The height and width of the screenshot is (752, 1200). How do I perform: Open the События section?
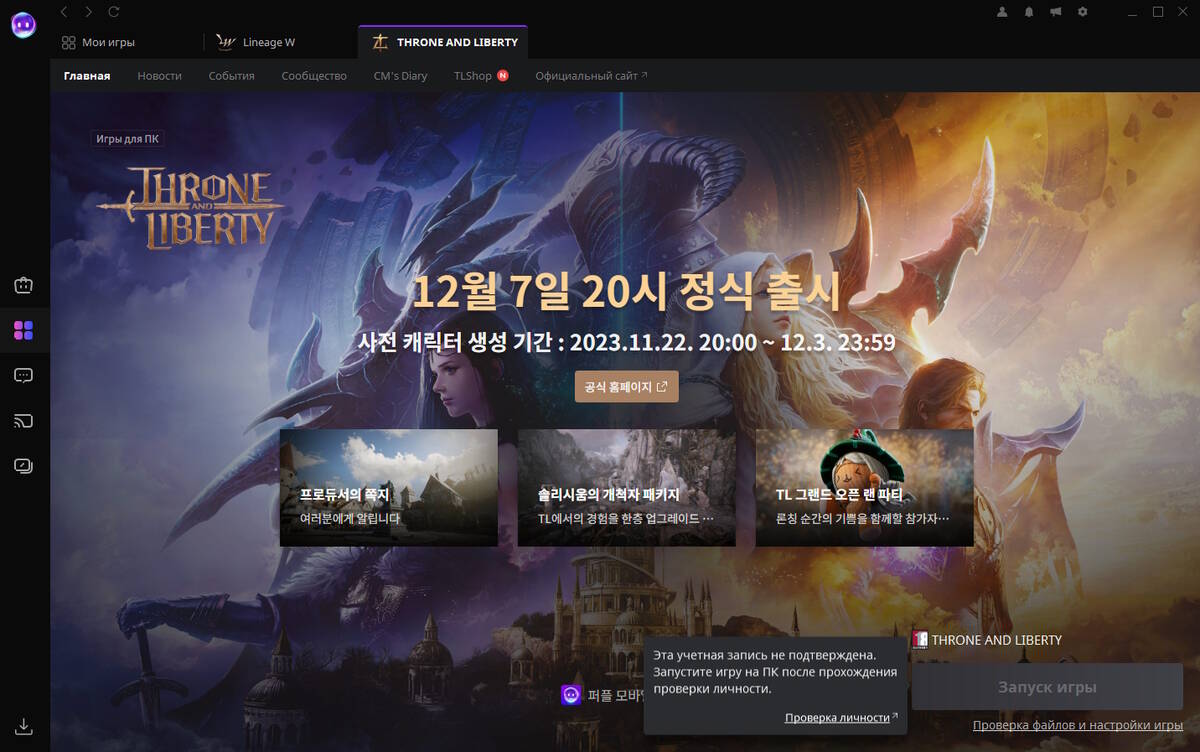[x=232, y=76]
